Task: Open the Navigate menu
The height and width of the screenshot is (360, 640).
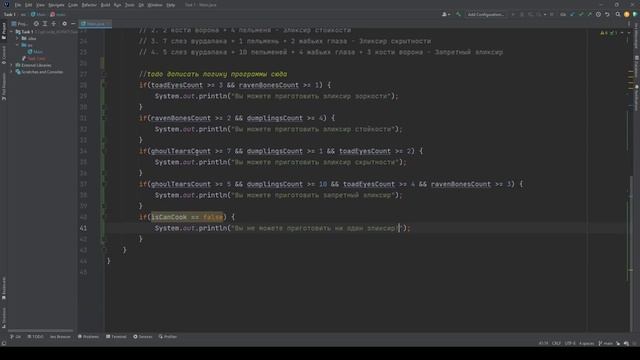Action: [56, 5]
